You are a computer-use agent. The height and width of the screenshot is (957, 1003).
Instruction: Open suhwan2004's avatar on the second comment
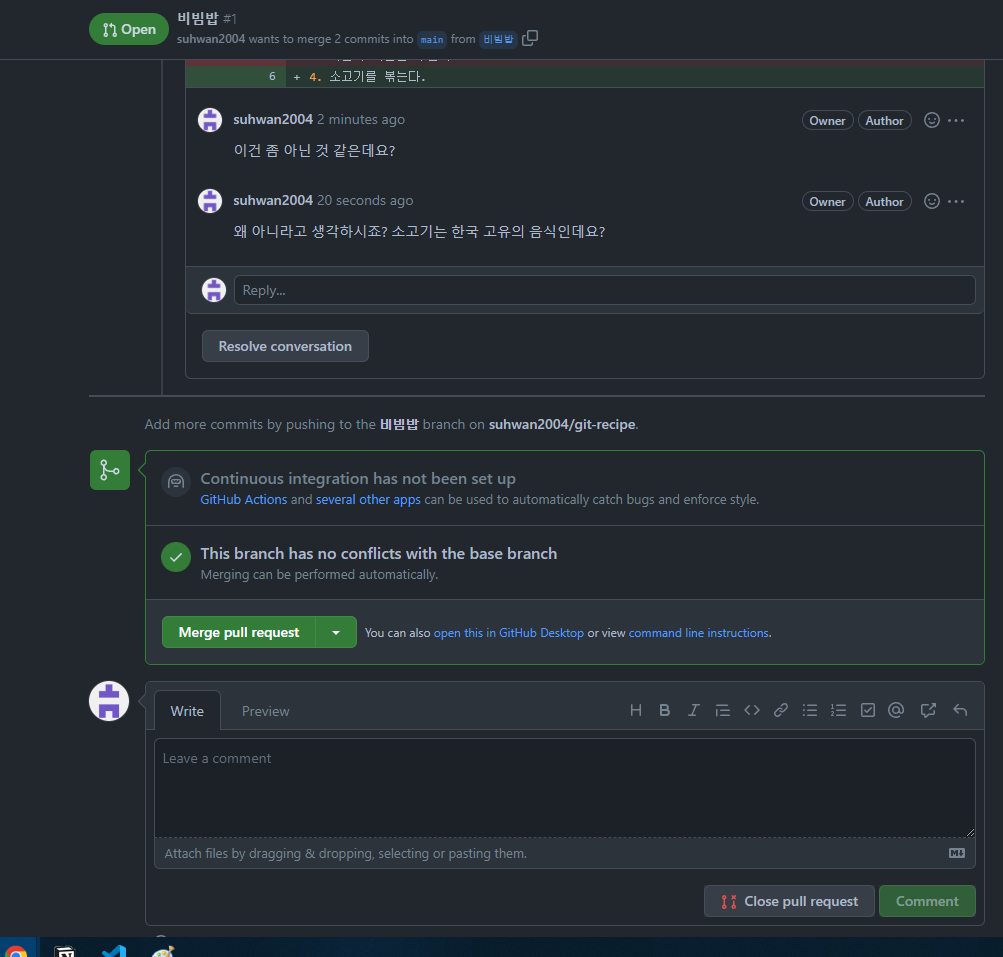(210, 201)
